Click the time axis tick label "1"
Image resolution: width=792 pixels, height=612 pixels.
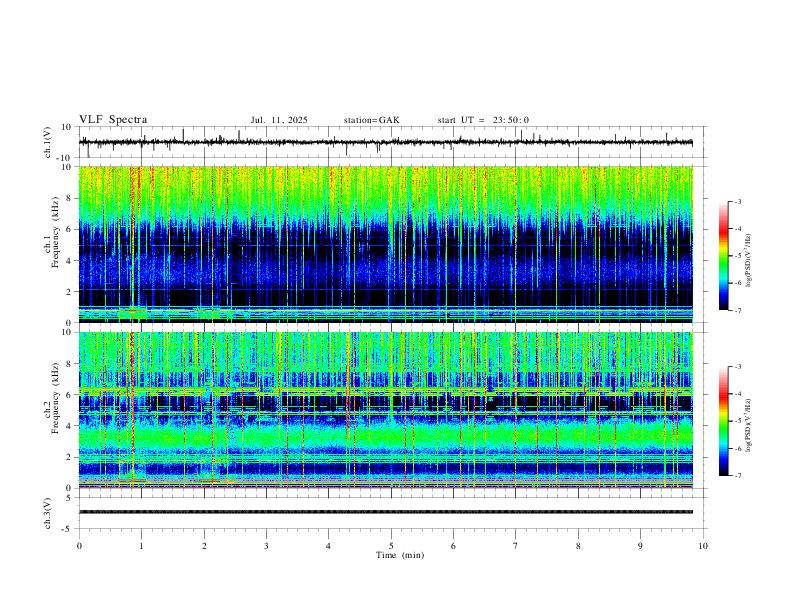click(x=141, y=546)
